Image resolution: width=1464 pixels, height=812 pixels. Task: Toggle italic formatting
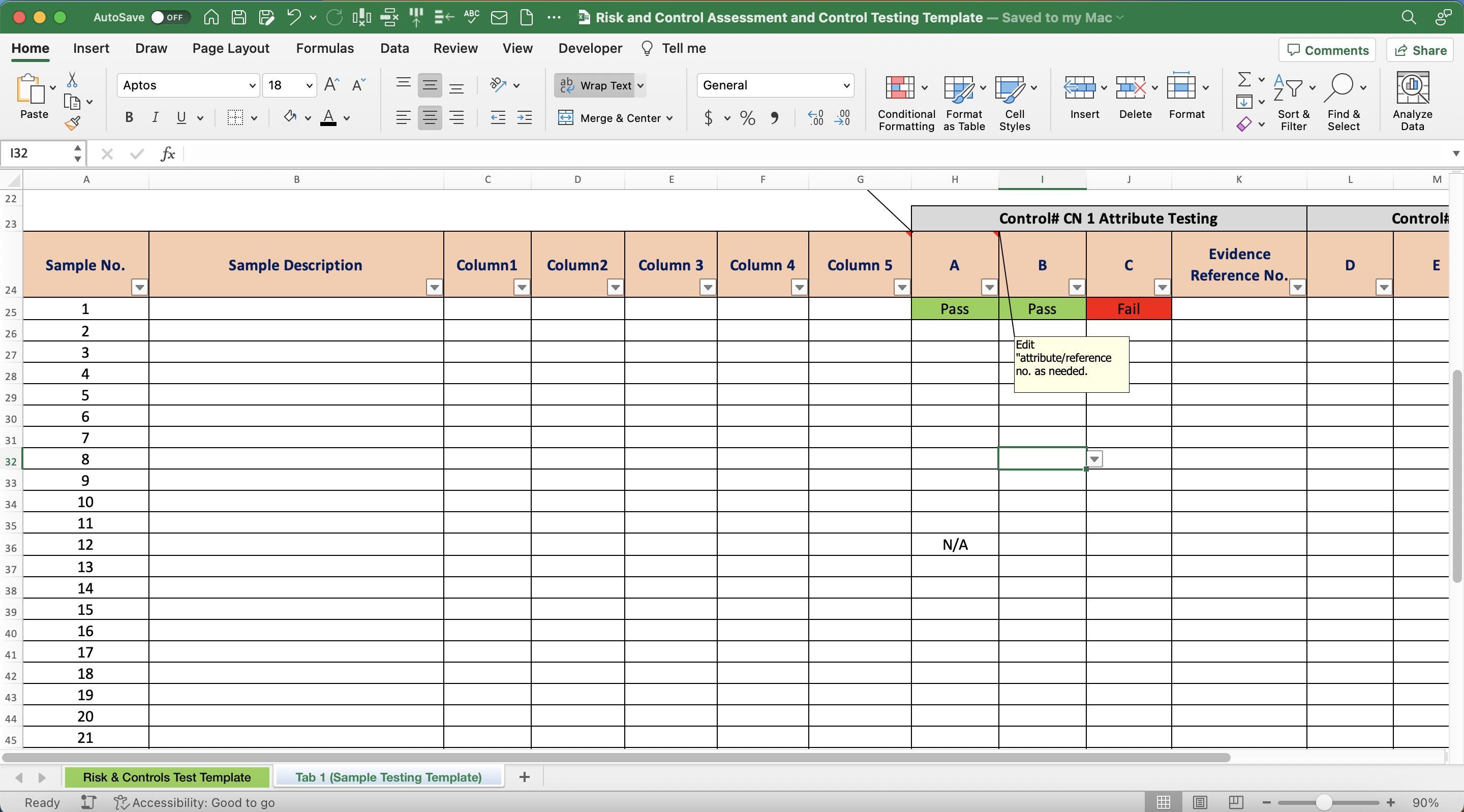(x=155, y=117)
